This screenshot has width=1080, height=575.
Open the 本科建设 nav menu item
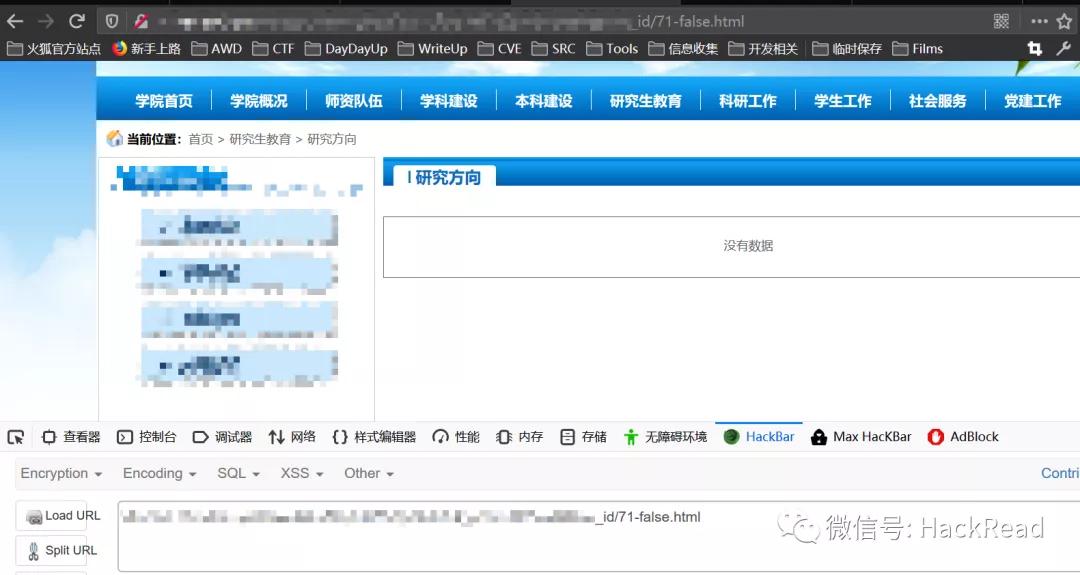[544, 101]
